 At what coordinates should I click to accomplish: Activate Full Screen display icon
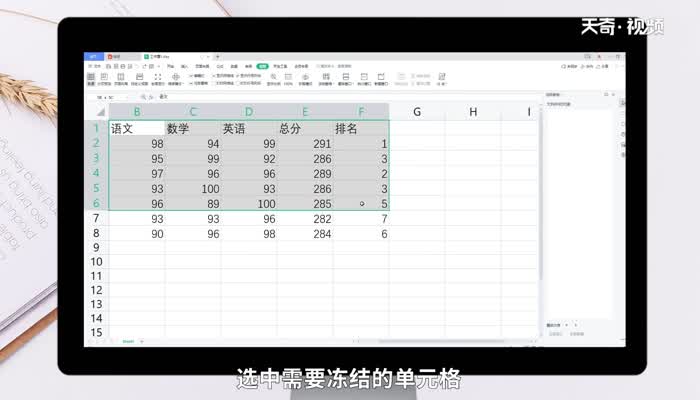coord(158,79)
